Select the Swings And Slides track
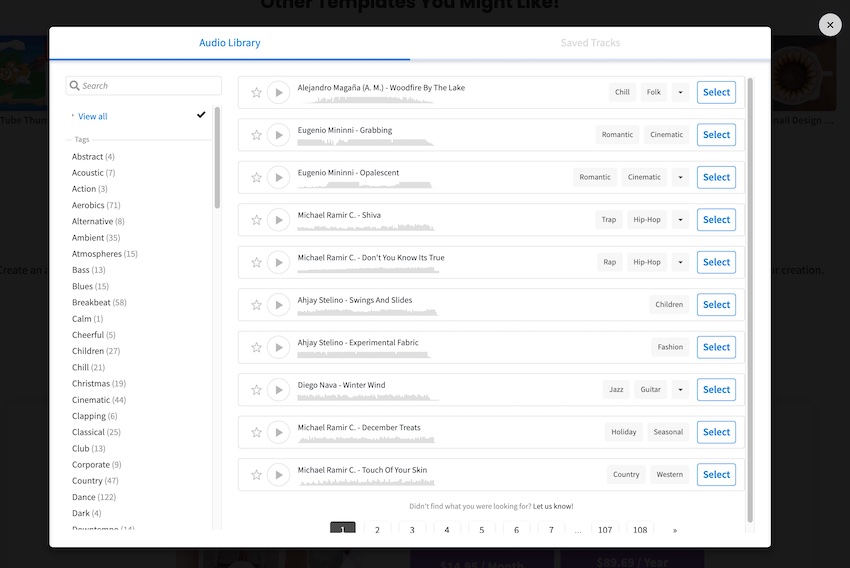This screenshot has width=850, height=568. tap(716, 305)
